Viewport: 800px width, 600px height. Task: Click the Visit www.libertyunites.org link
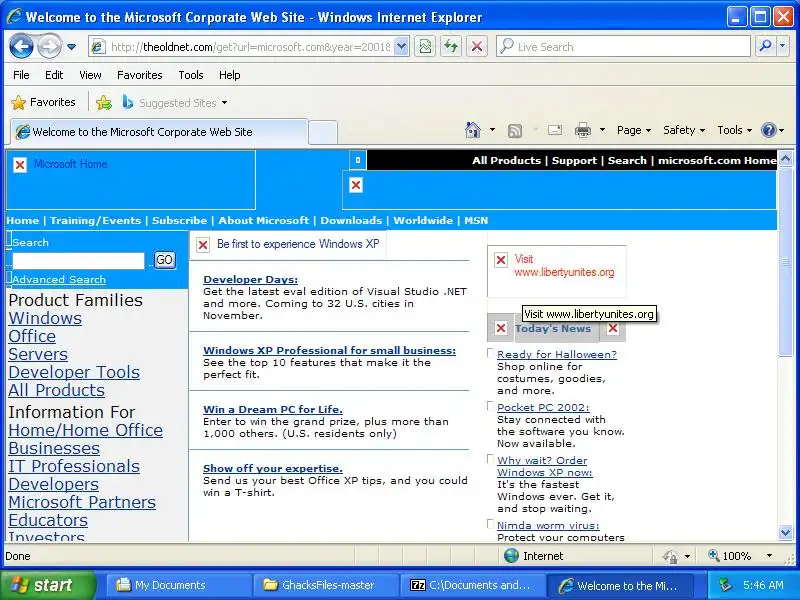click(x=564, y=266)
